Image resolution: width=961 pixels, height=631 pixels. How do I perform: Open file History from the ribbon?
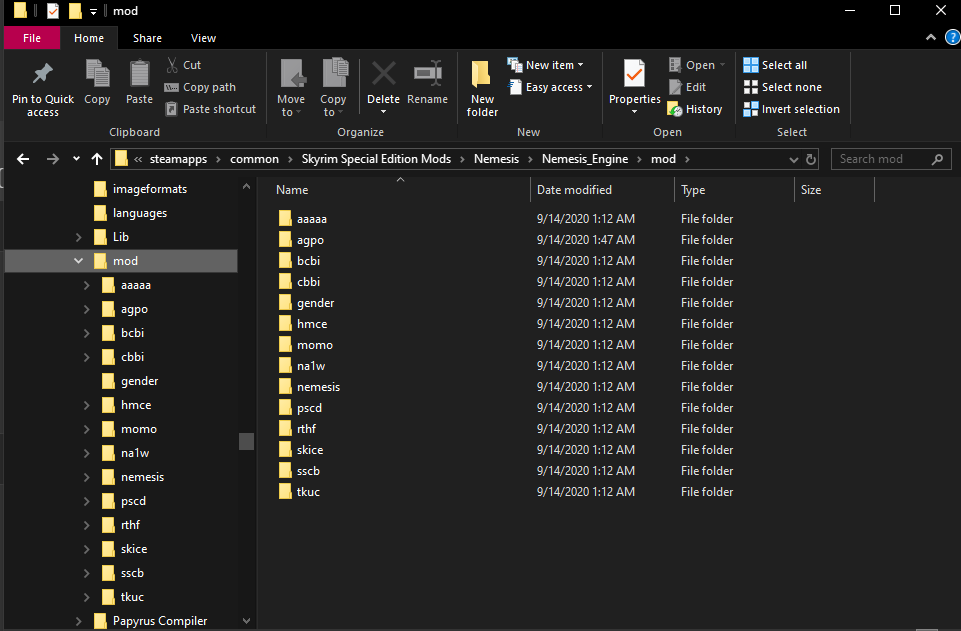point(695,109)
